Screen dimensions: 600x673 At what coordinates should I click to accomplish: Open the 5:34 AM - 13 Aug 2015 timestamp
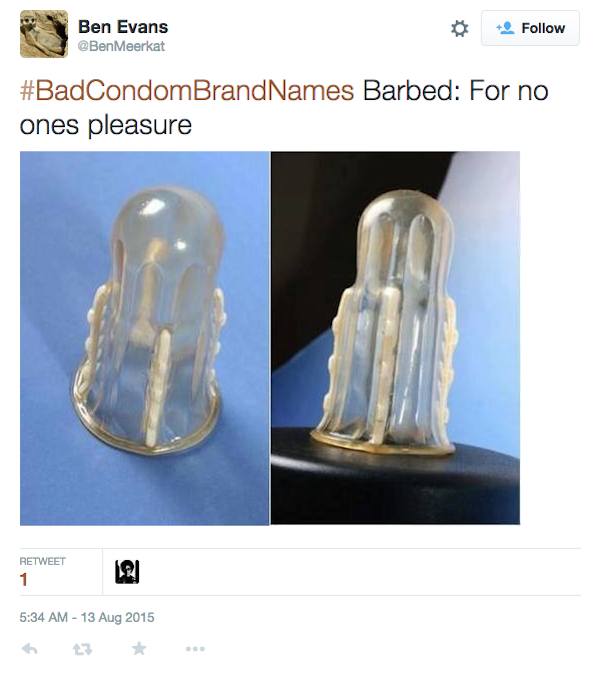(87, 617)
